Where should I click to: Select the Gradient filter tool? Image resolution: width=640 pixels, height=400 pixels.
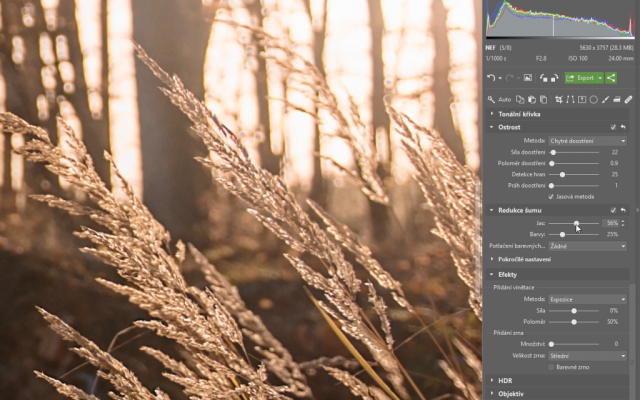click(582, 99)
